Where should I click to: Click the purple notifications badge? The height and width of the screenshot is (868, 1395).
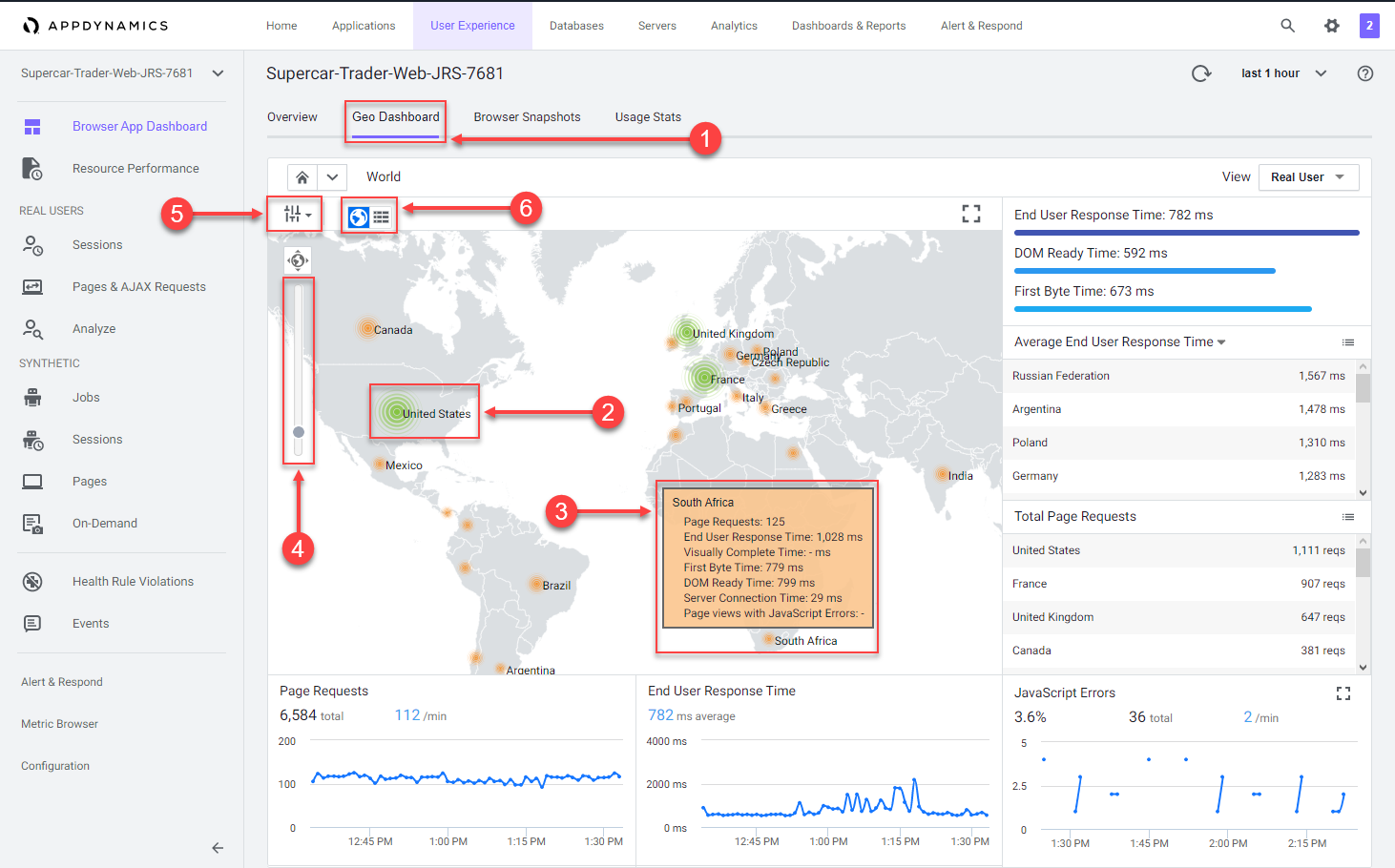[1369, 26]
